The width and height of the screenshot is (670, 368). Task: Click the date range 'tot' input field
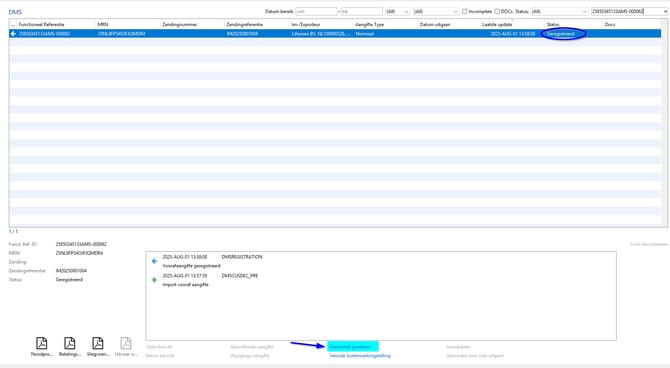361,12
